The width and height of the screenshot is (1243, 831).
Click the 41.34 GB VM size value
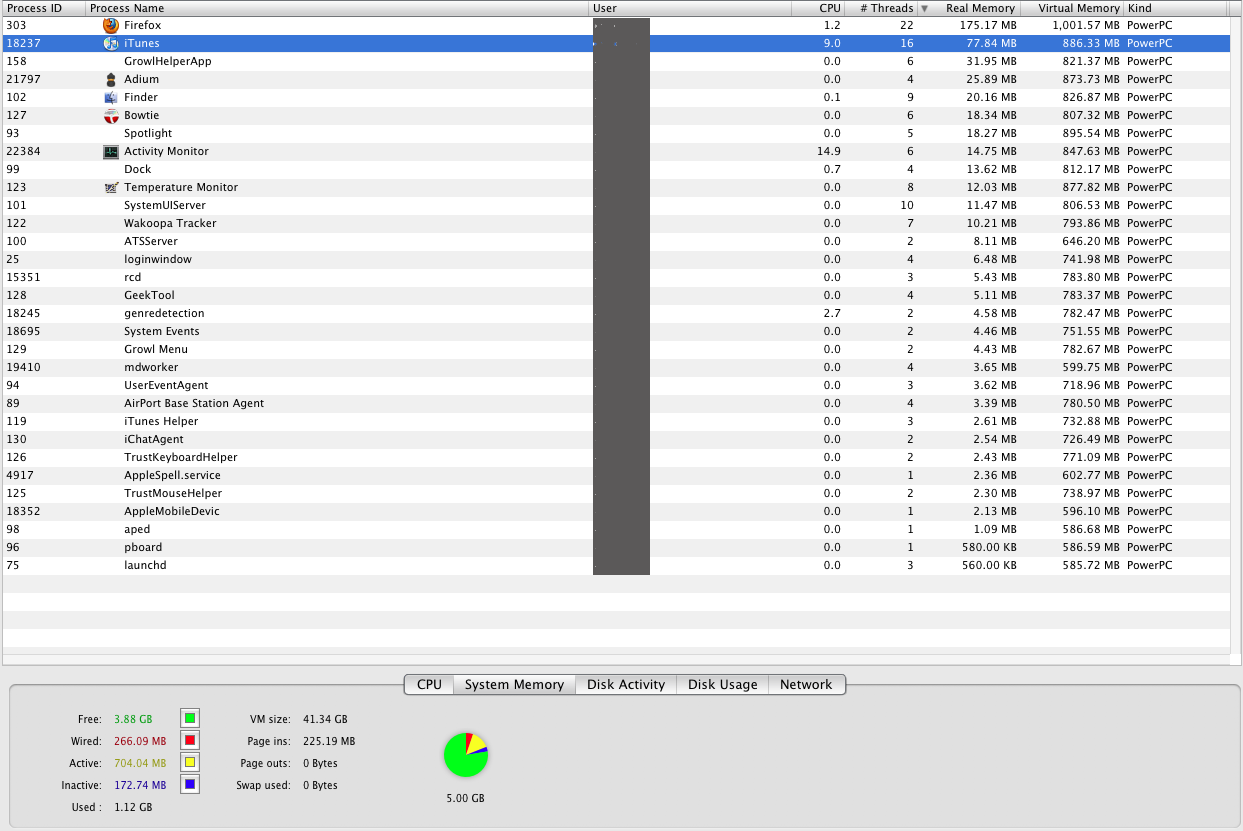click(x=325, y=719)
